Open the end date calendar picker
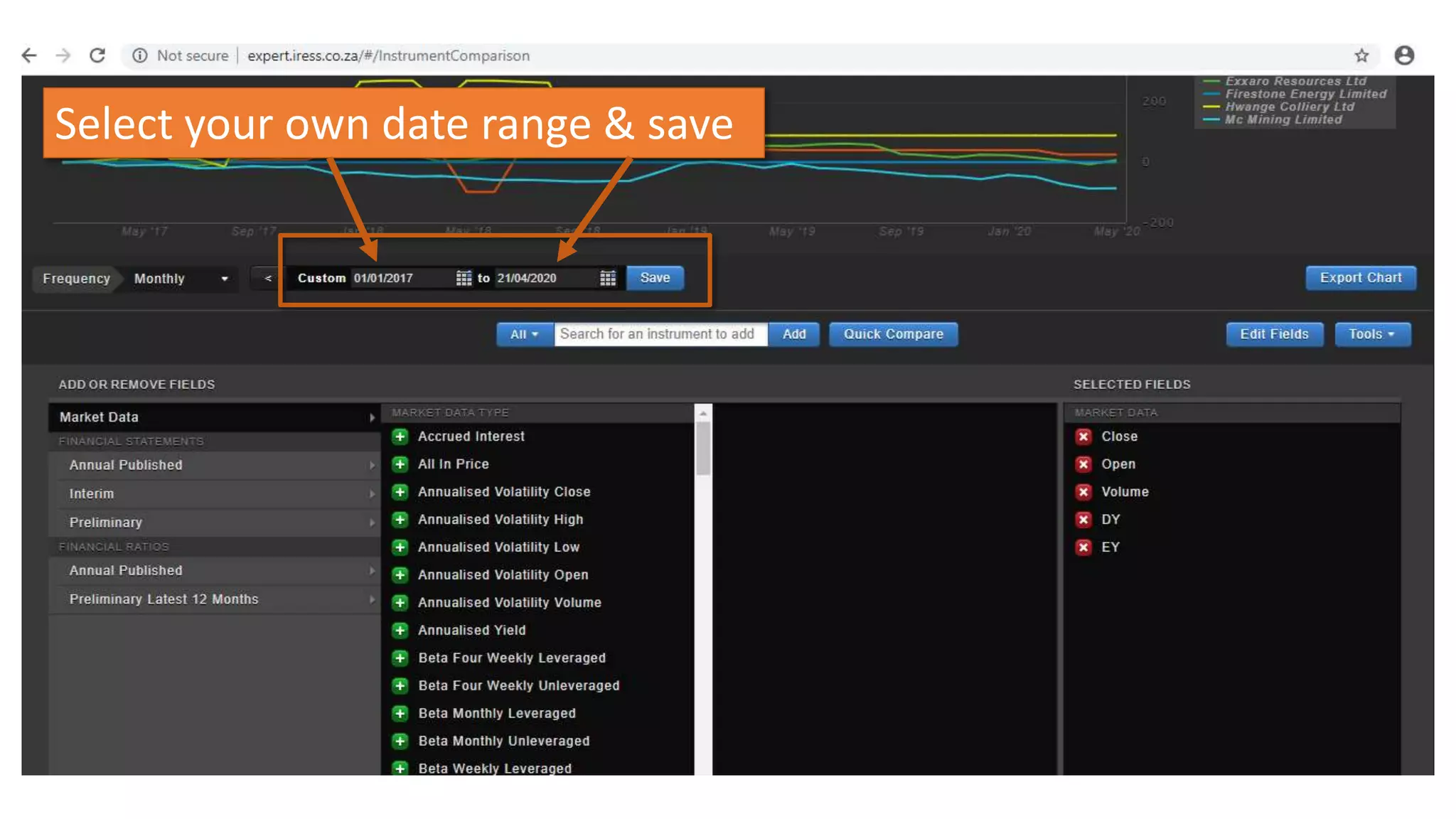1456x819 pixels. (x=608, y=278)
